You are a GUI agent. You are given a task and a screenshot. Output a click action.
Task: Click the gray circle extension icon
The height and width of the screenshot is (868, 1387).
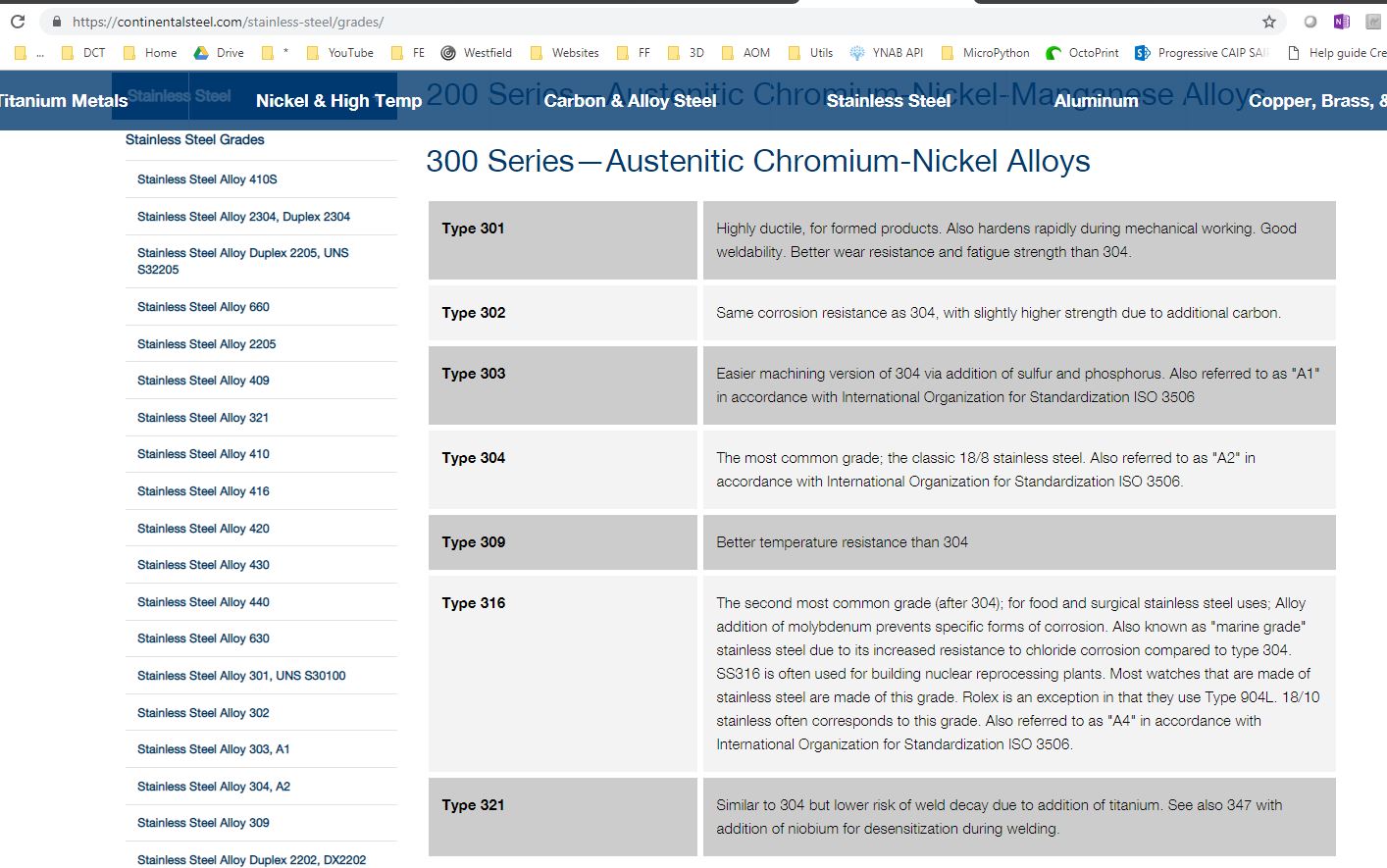click(1310, 22)
